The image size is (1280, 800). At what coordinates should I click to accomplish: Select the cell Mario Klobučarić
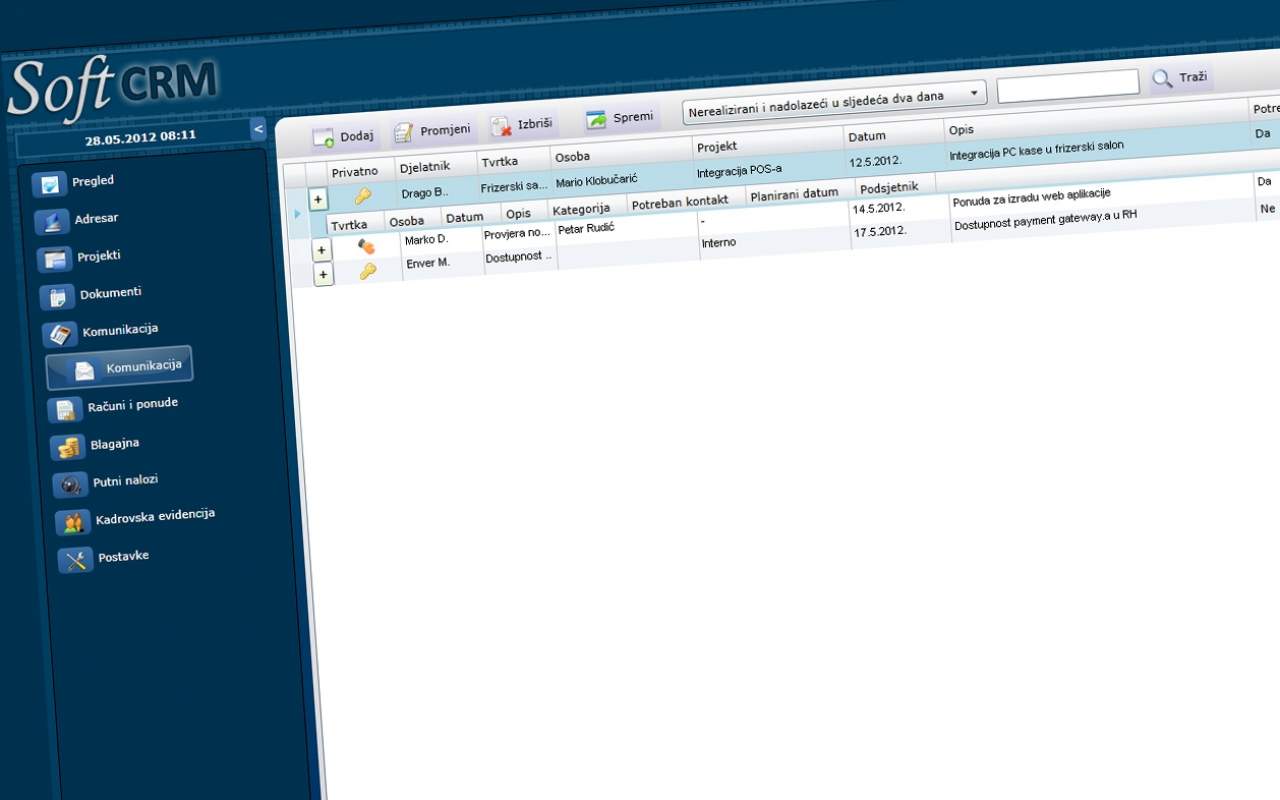[x=596, y=180]
